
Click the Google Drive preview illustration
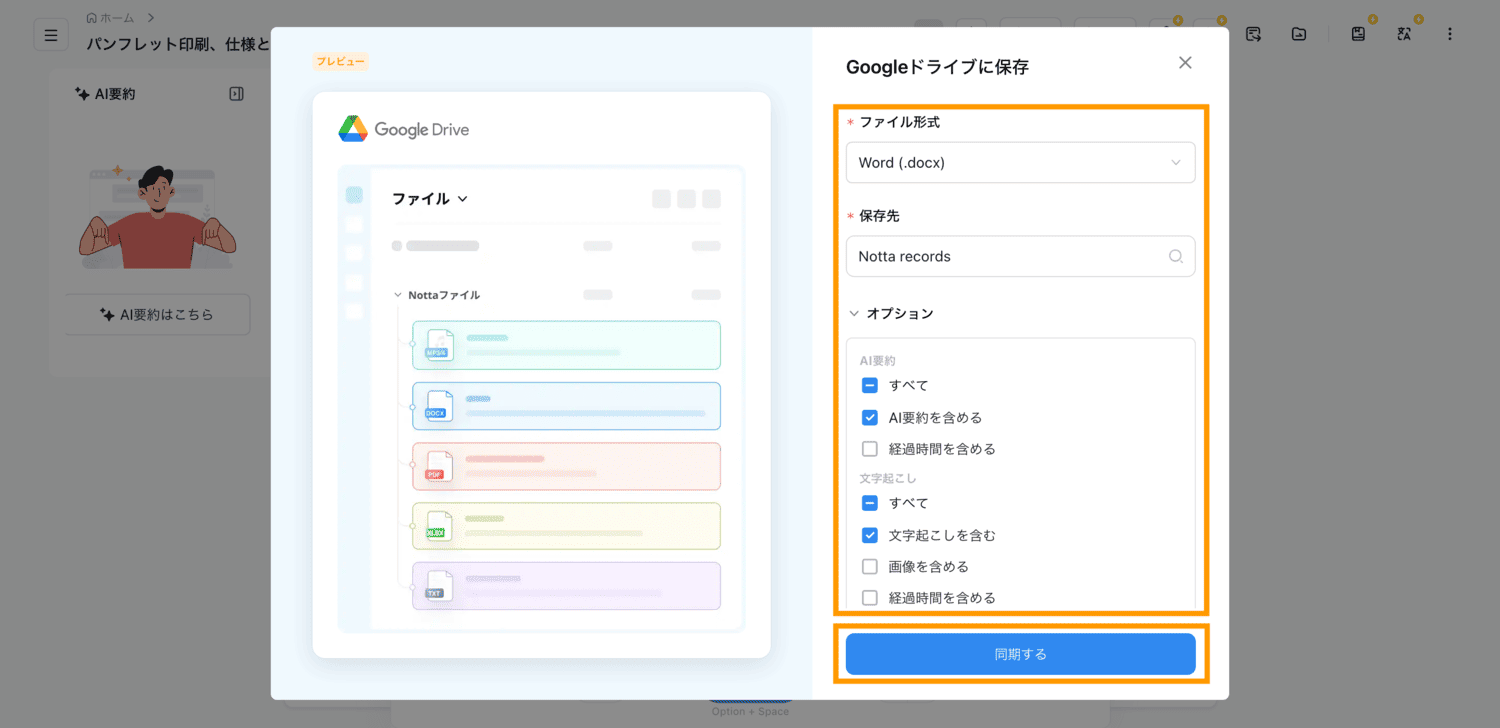tap(541, 374)
